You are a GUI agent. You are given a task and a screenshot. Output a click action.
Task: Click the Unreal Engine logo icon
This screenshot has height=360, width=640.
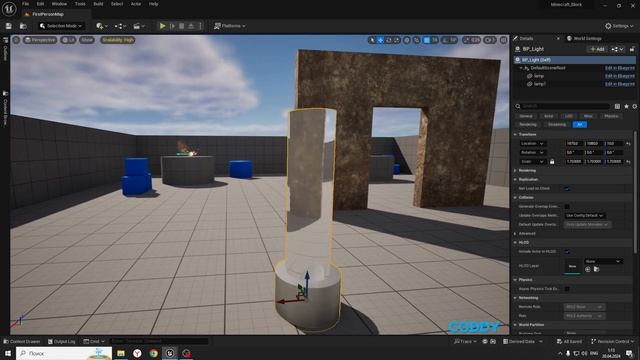[9, 8]
